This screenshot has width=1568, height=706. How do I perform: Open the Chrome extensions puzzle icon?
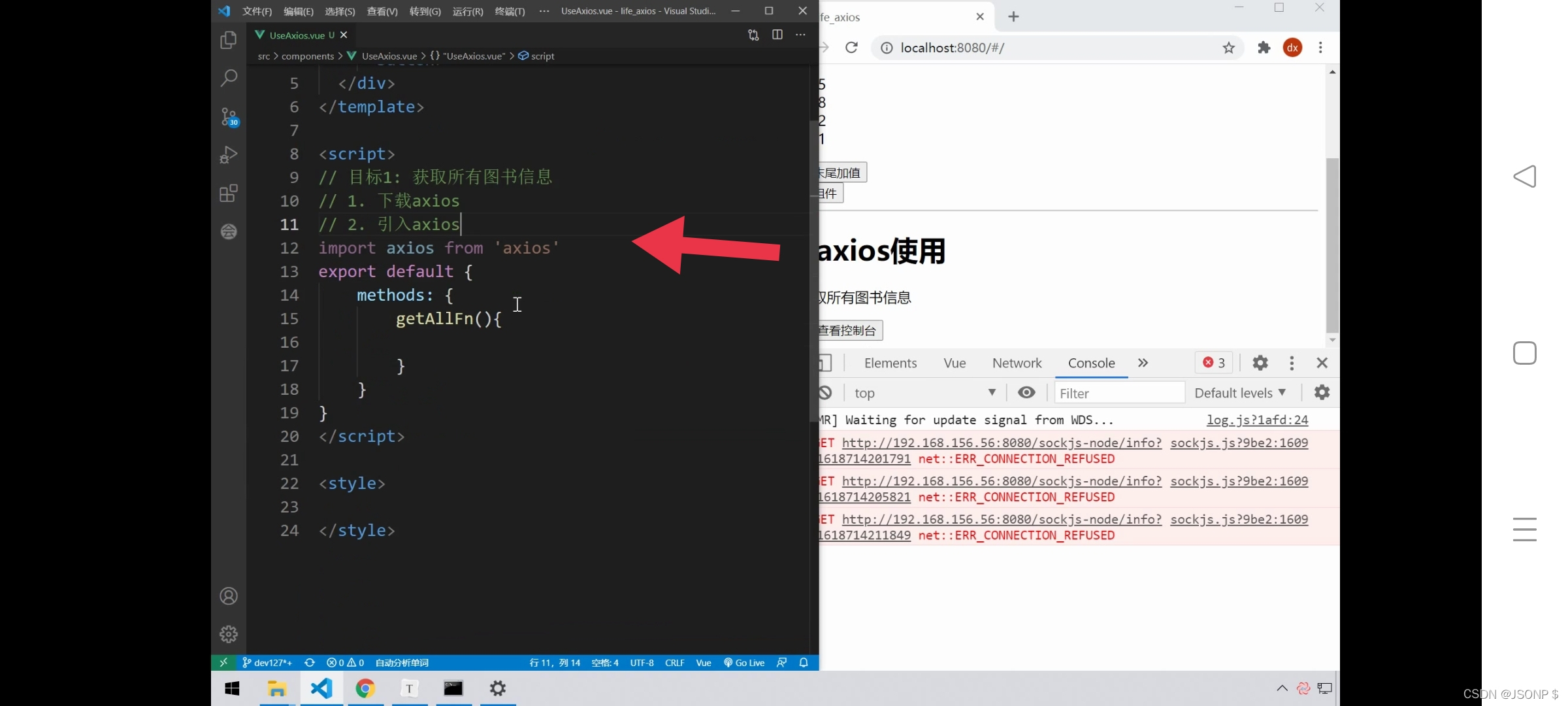pyautogui.click(x=1264, y=47)
